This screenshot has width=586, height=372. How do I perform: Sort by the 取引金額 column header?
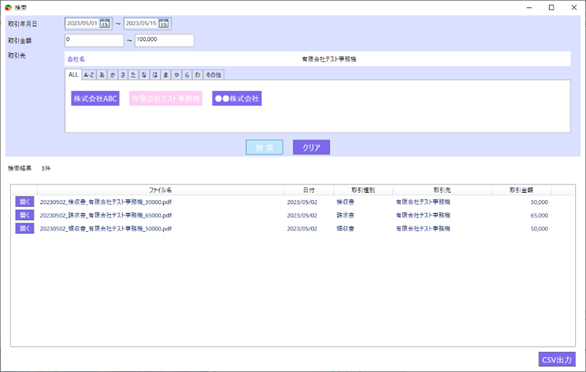click(x=521, y=190)
